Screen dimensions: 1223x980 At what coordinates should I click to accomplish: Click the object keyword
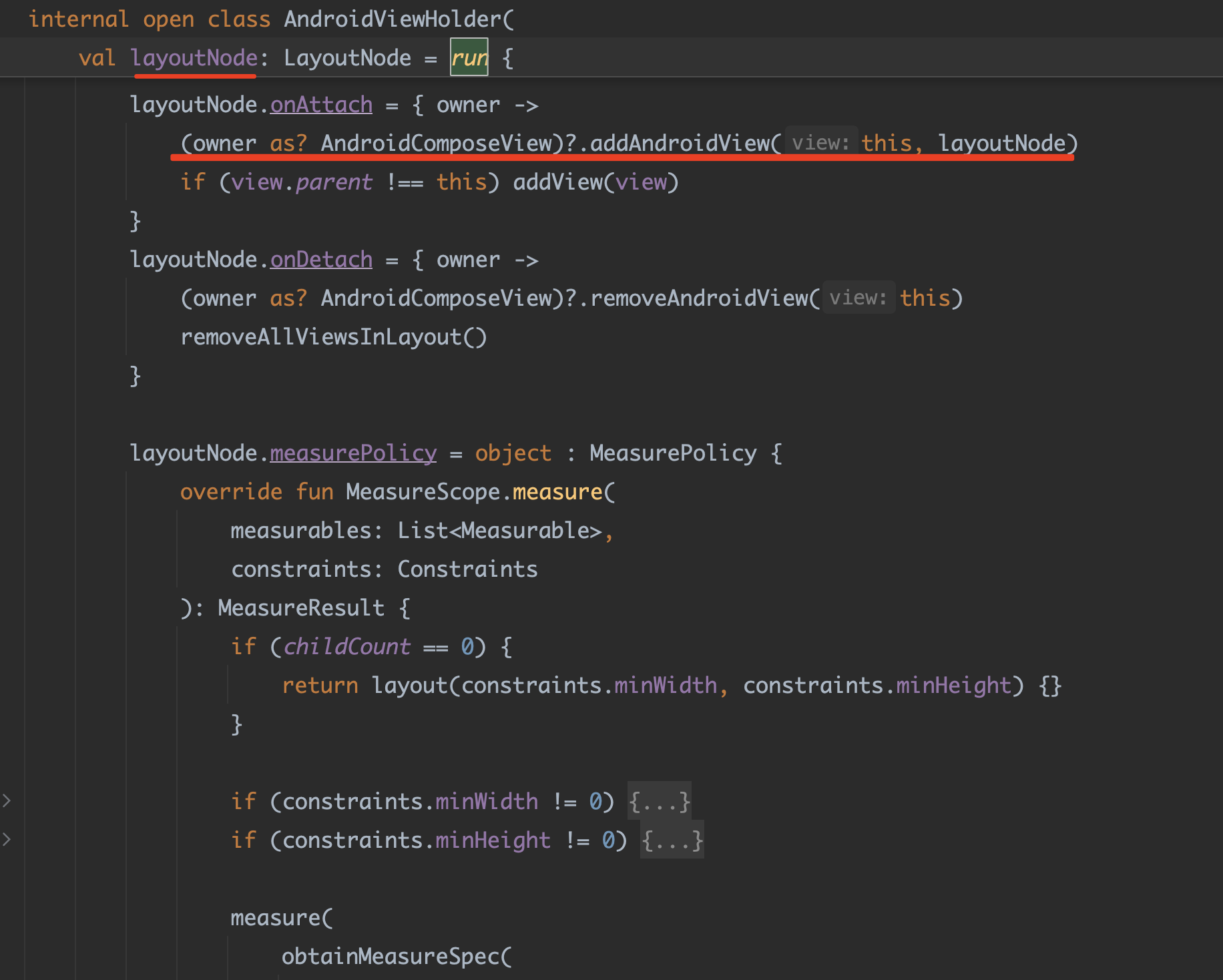tap(513, 453)
